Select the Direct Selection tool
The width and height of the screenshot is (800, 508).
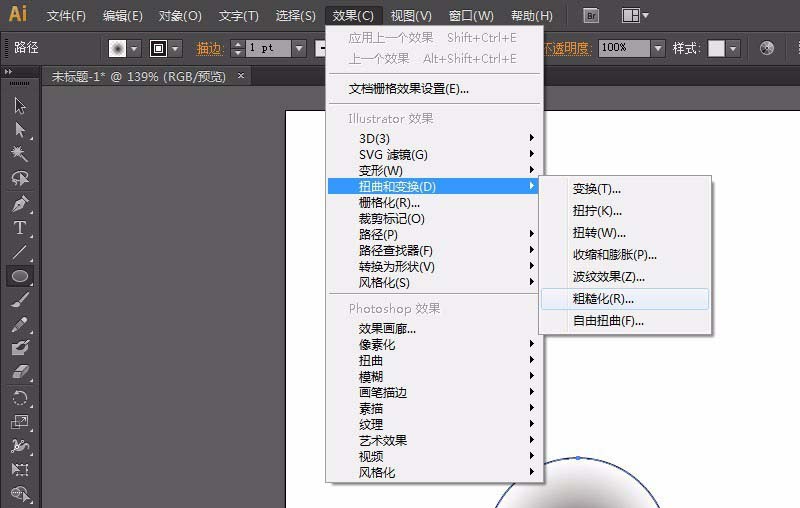20,130
